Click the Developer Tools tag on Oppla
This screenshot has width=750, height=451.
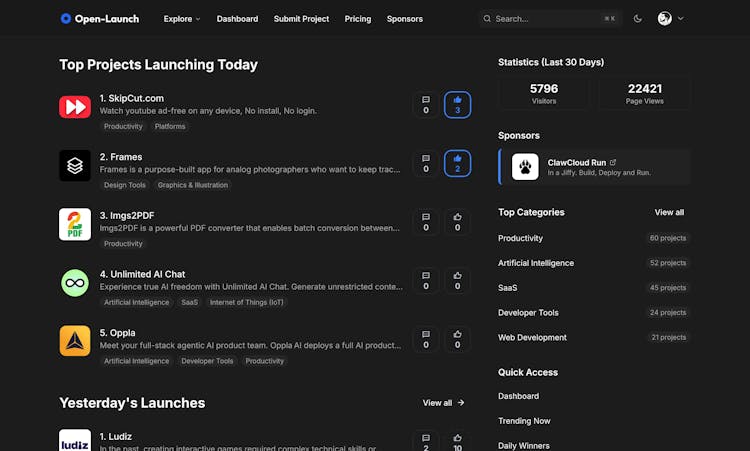(207, 361)
